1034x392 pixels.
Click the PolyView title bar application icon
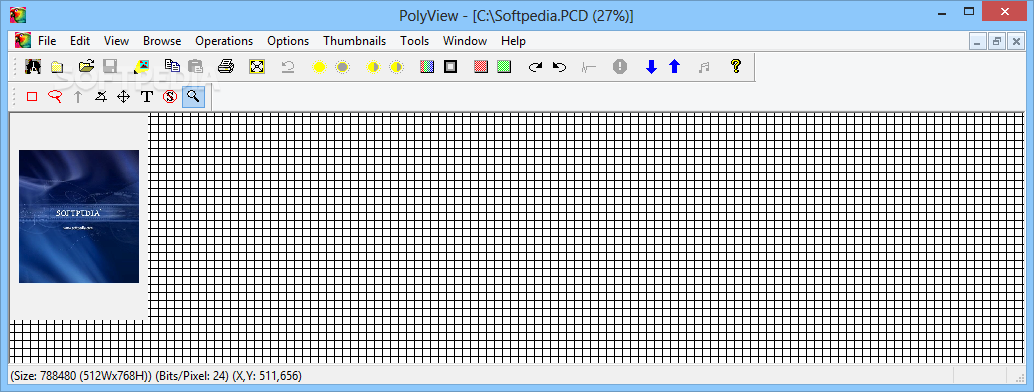(18, 15)
